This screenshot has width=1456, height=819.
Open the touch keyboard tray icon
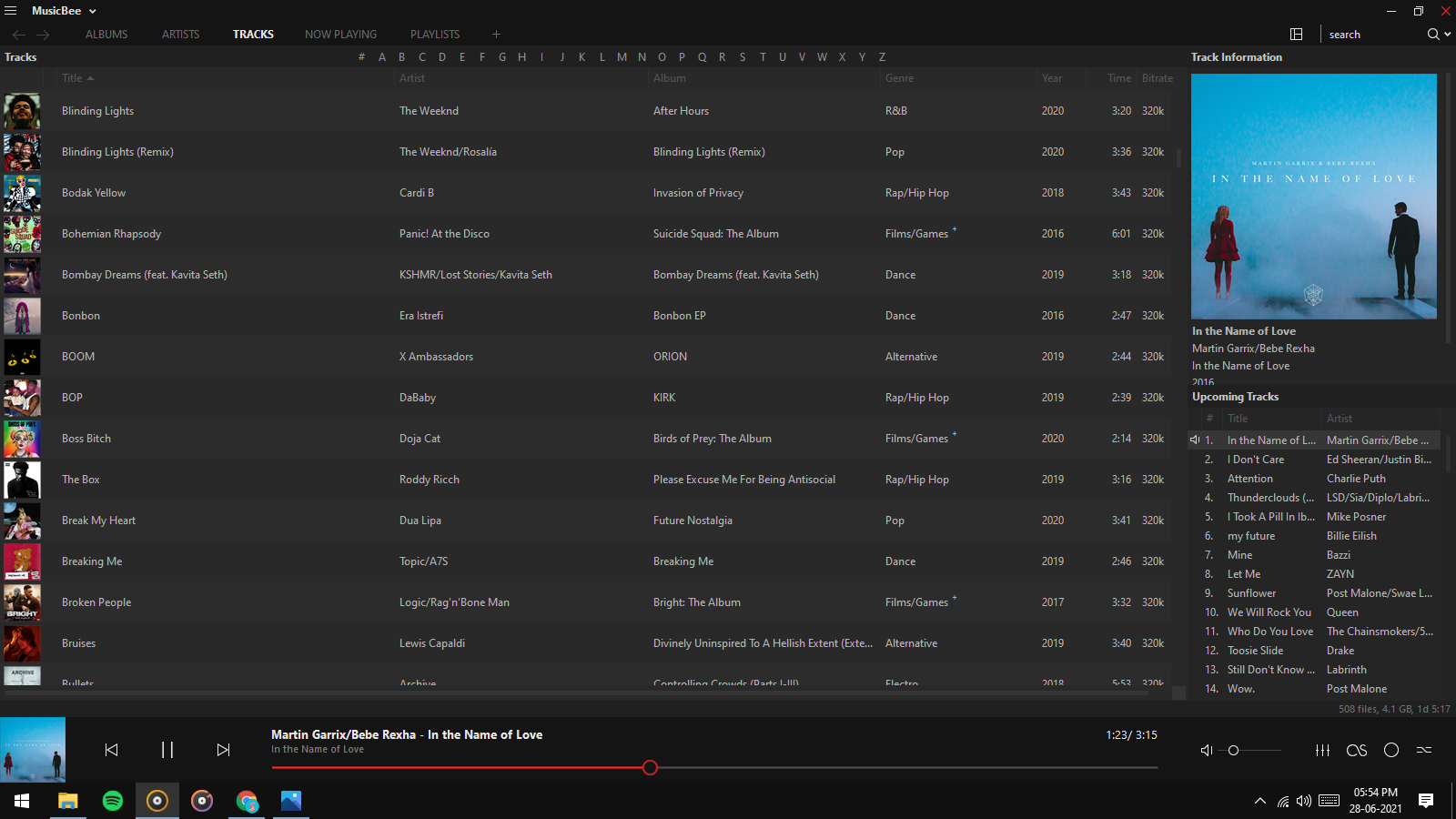tap(1329, 801)
